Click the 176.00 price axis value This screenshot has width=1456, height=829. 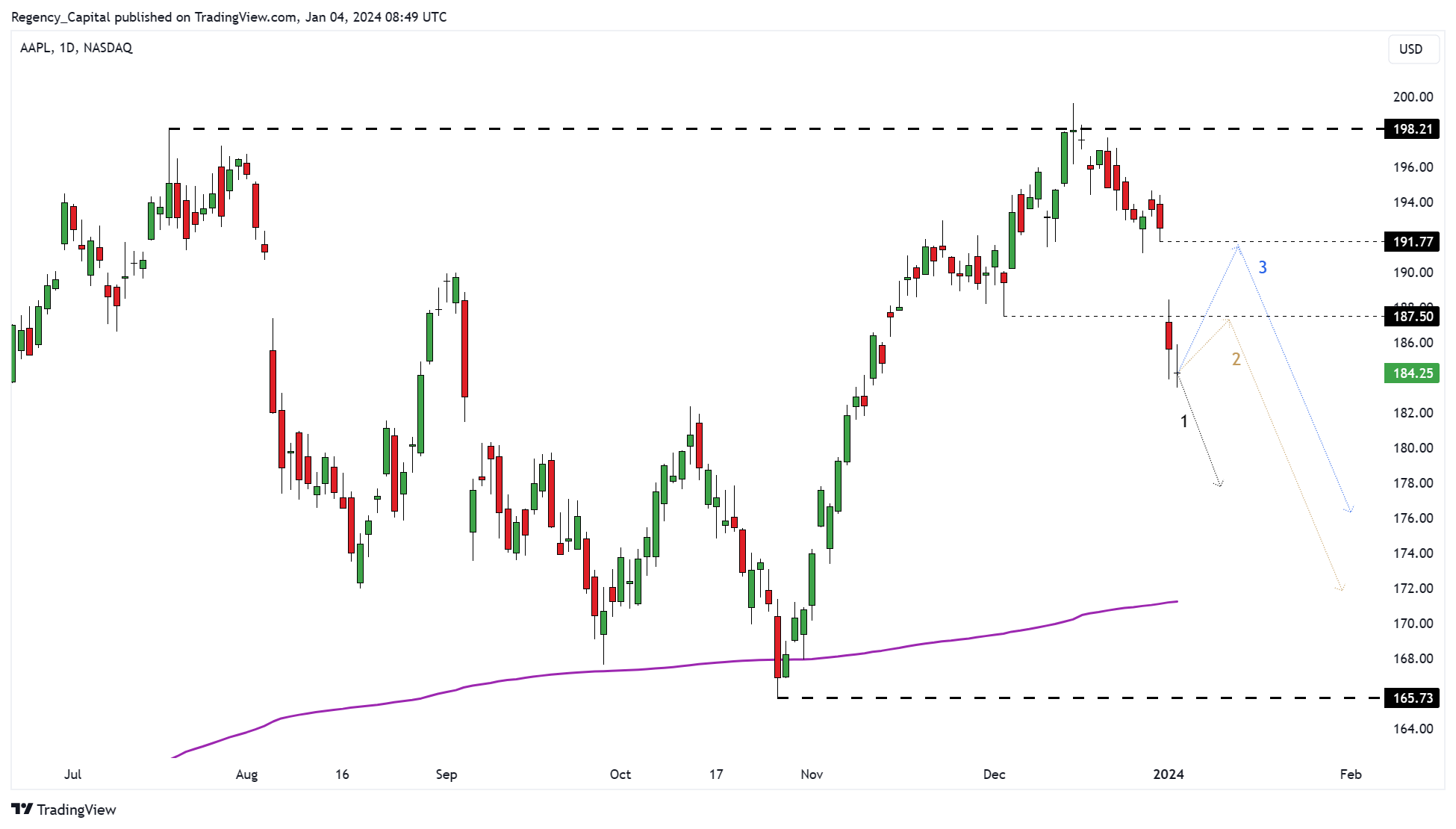tap(1413, 518)
